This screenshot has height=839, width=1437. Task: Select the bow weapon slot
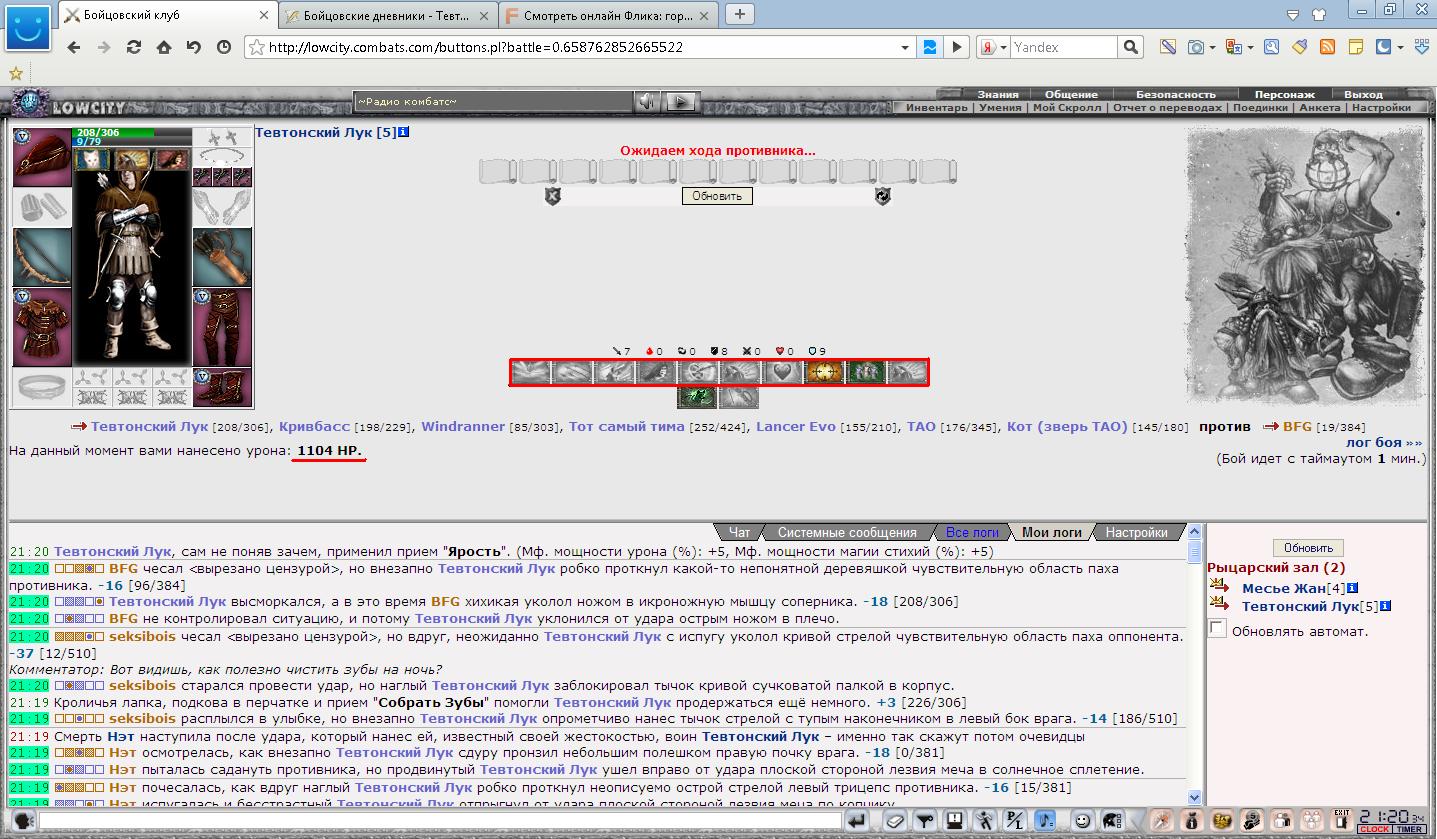click(42, 257)
